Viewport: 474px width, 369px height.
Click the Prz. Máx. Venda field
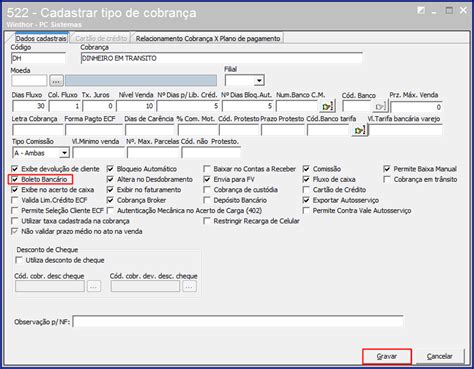point(416,107)
